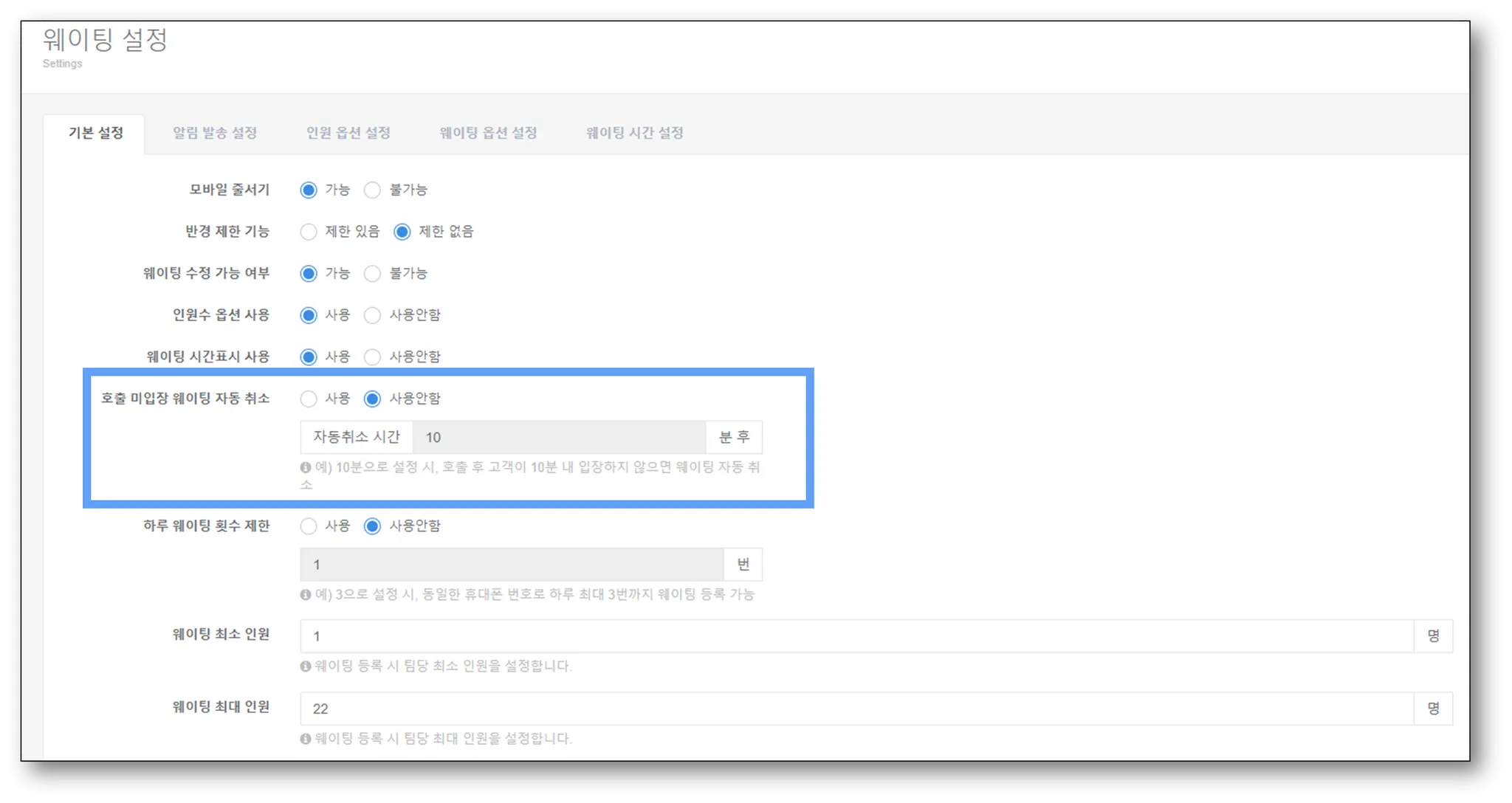Switch to 인원 옵션 설정 tab
The width and height of the screenshot is (1512, 803).
348,134
